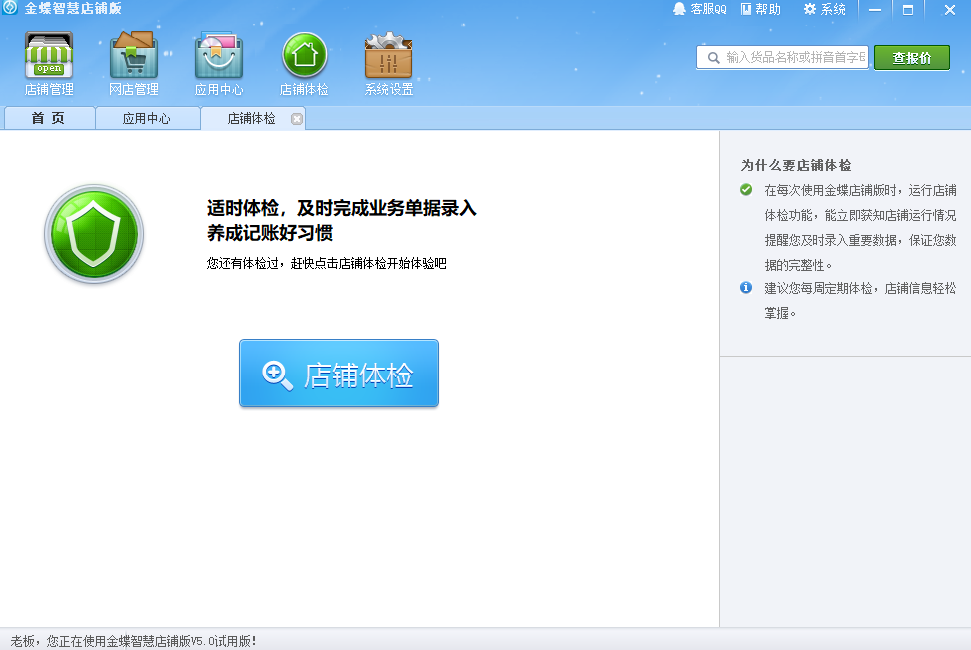Image resolution: width=971 pixels, height=650 pixels.
Task: Click text 养成记账好习惯
Action: click(x=270, y=233)
